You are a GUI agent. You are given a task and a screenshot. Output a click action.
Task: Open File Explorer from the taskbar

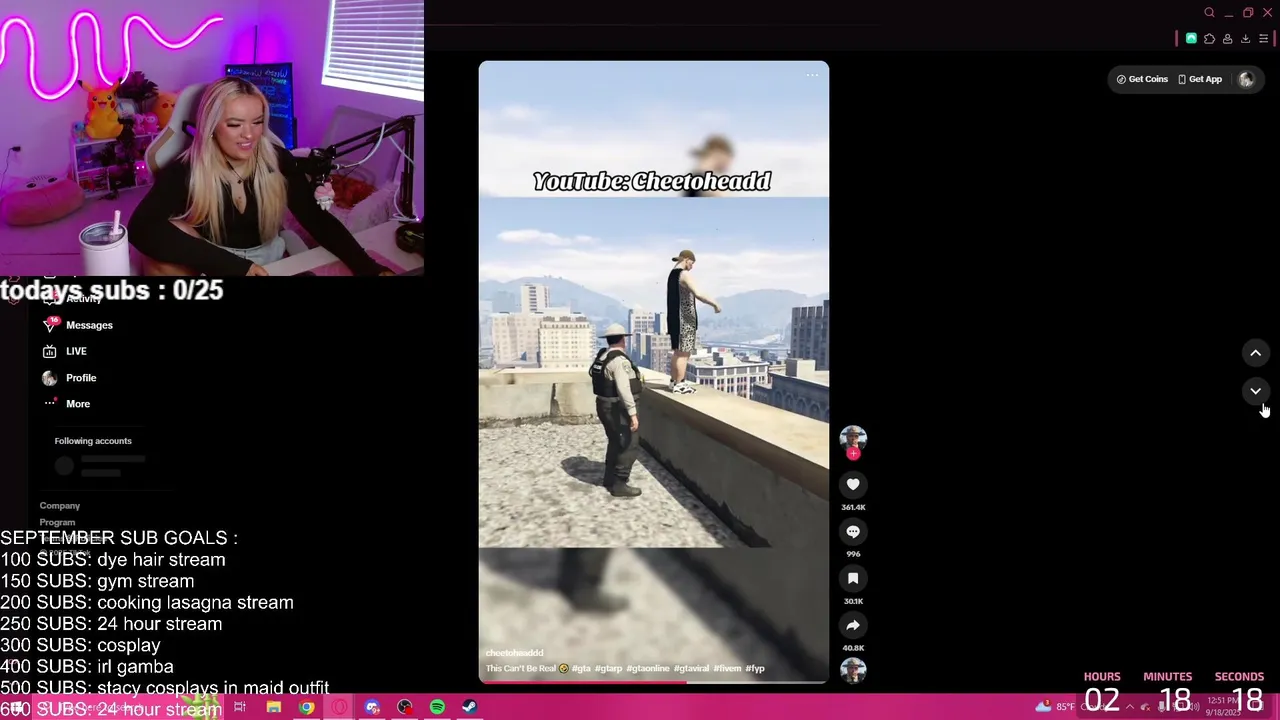pos(273,708)
